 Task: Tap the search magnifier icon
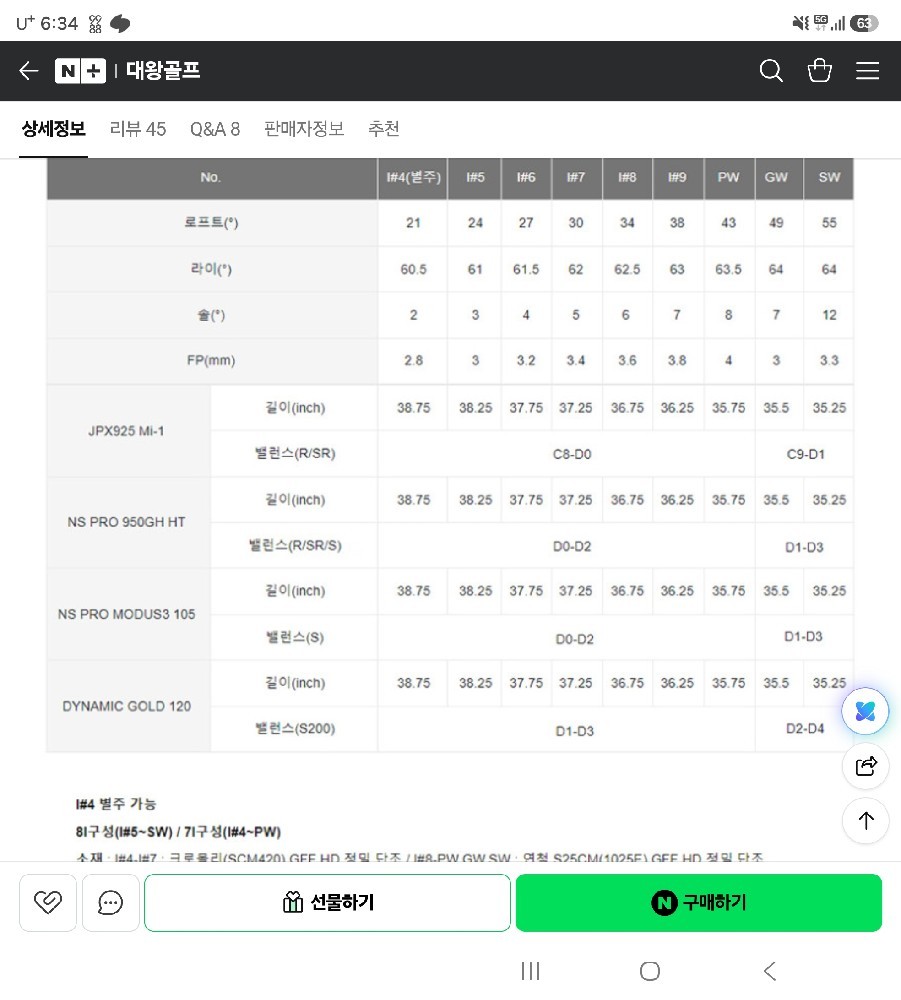tap(771, 70)
